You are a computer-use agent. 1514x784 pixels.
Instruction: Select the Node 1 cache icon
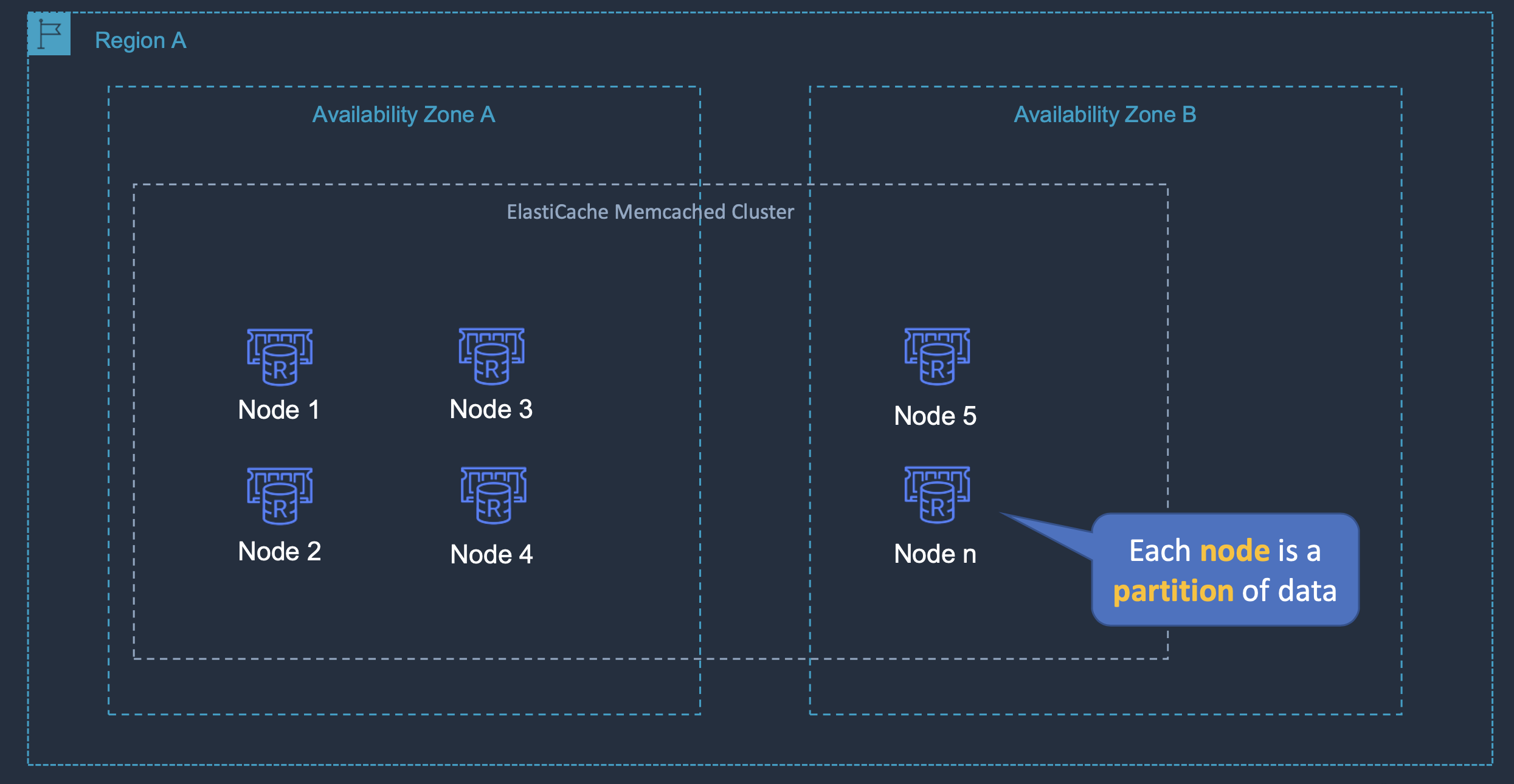(280, 357)
